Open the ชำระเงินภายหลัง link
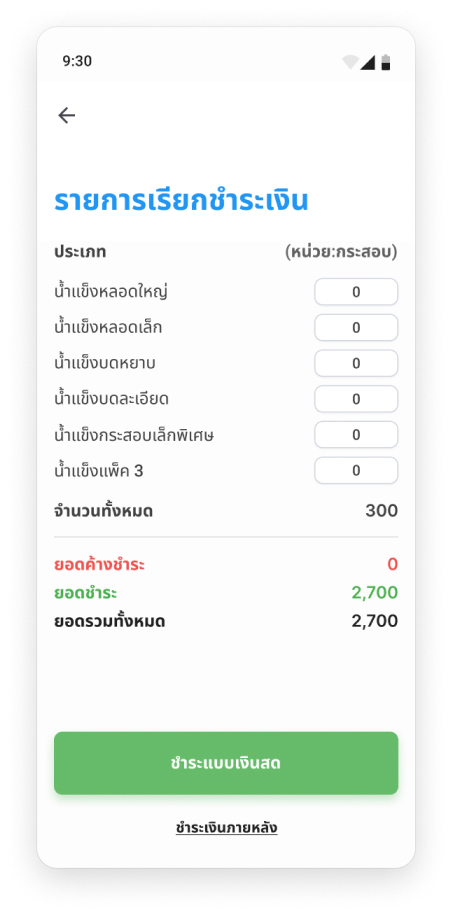The width and height of the screenshot is (451, 913). coord(226,827)
